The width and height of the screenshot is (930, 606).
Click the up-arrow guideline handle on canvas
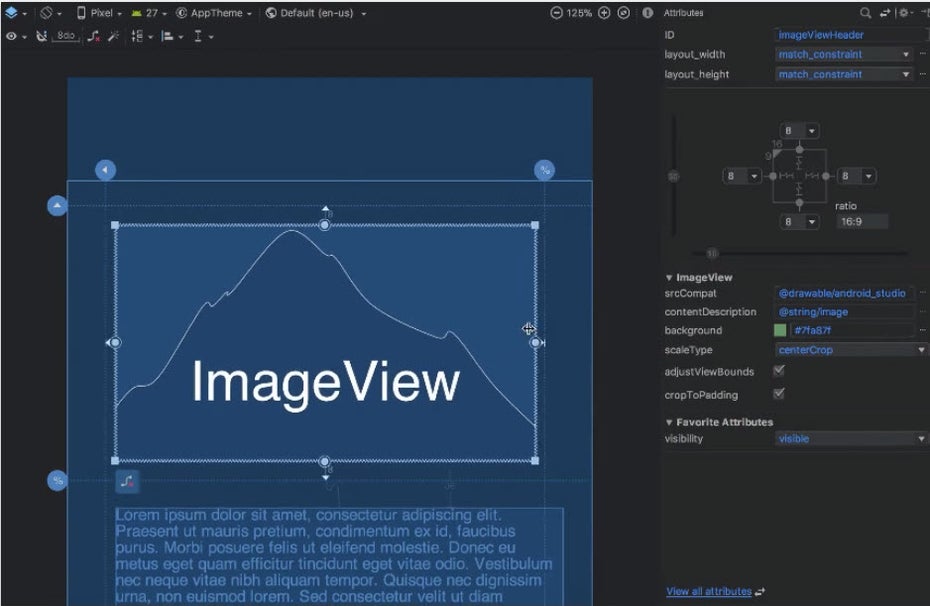click(57, 206)
